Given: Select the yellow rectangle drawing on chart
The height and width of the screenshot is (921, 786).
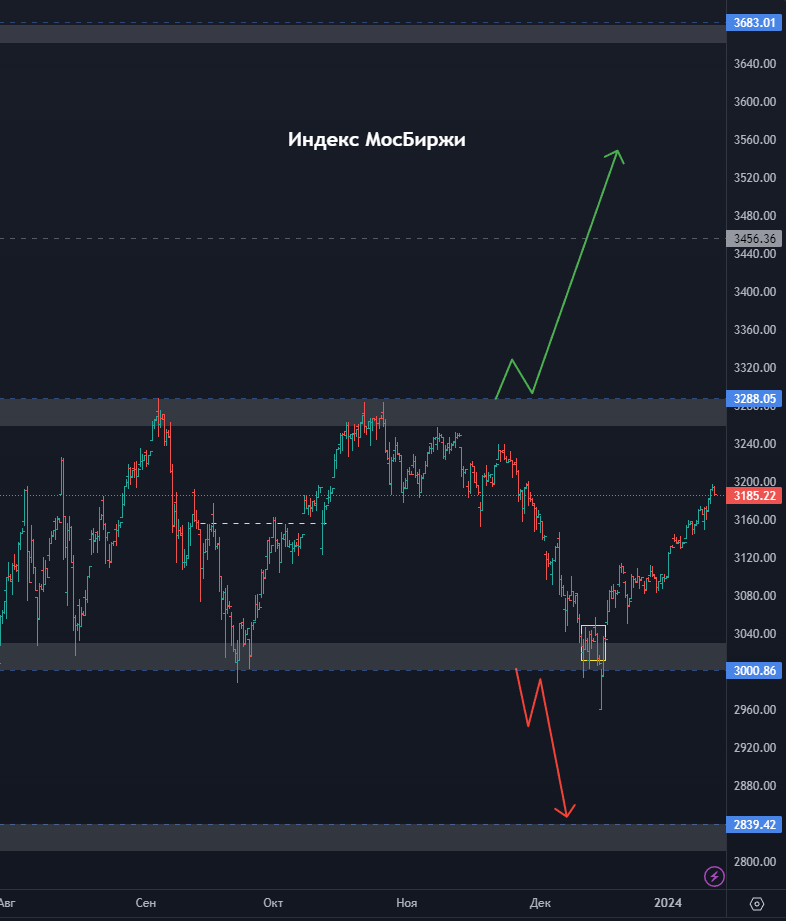Looking at the screenshot, I should [593, 643].
